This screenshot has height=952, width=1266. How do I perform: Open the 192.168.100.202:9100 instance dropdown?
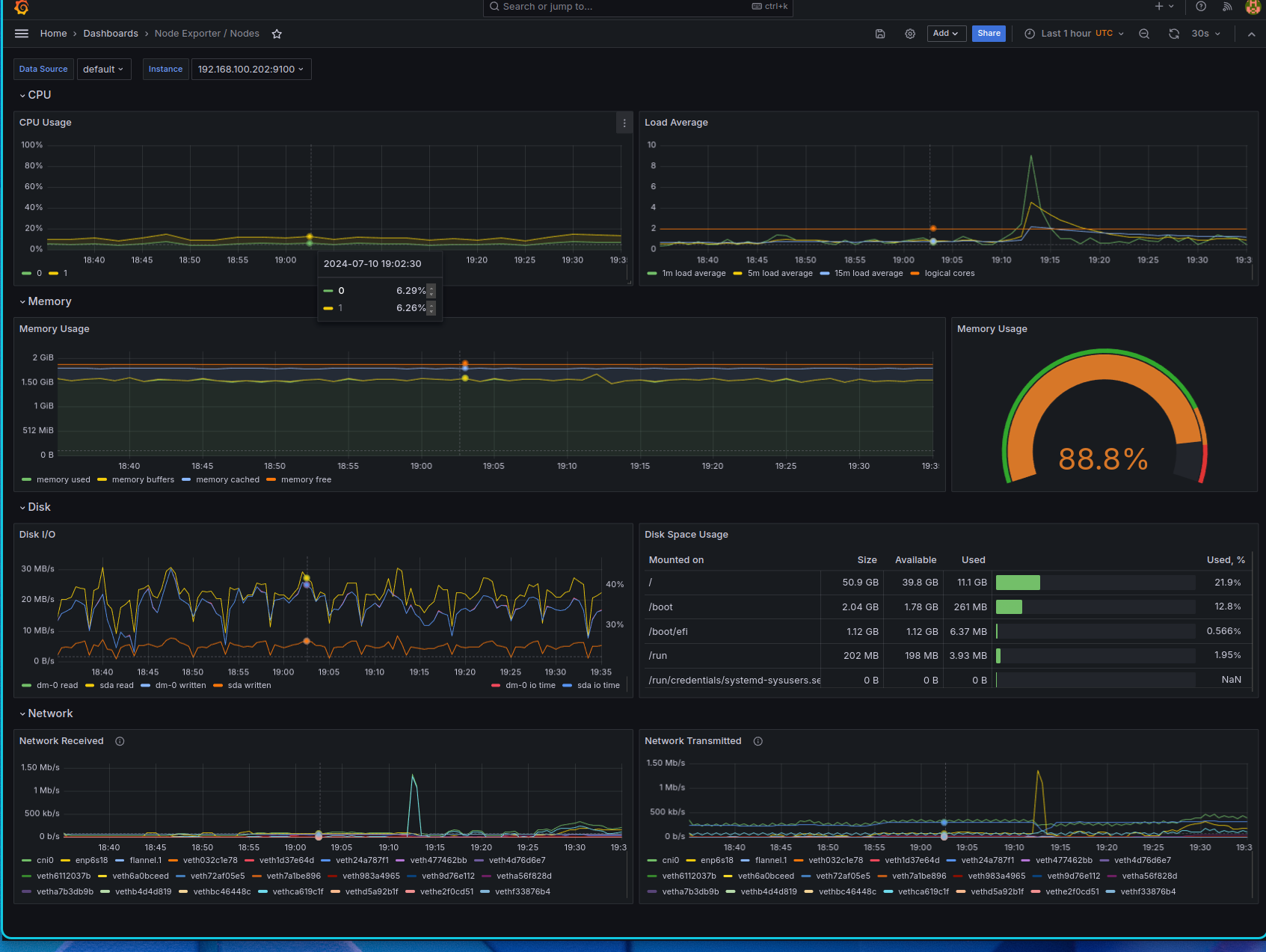click(x=251, y=69)
